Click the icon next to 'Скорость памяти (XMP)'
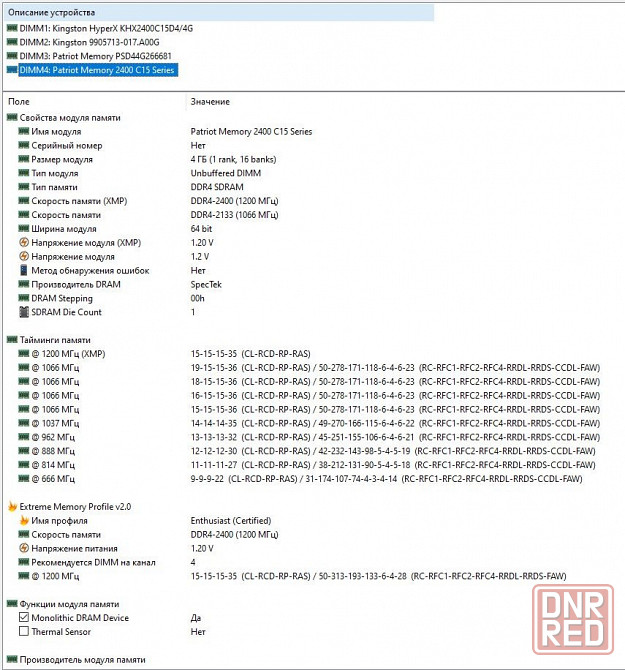 pyautogui.click(x=23, y=200)
